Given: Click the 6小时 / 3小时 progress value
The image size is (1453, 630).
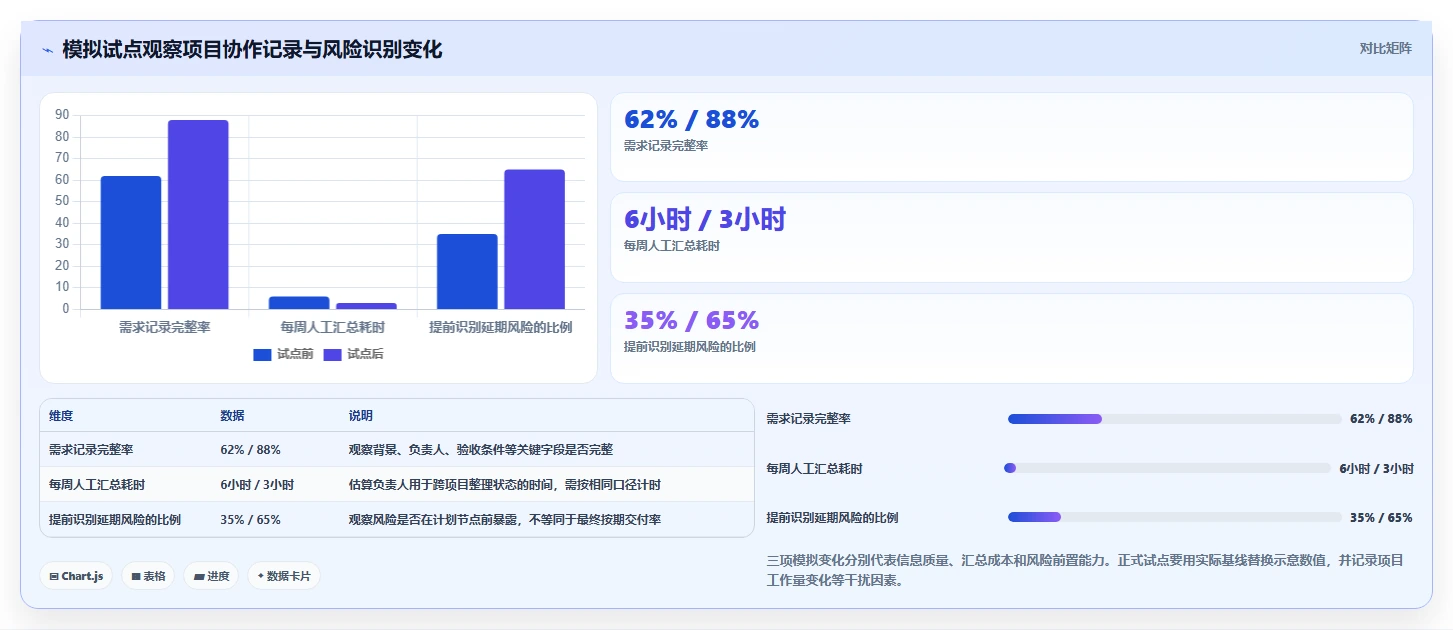Looking at the screenshot, I should point(1376,468).
